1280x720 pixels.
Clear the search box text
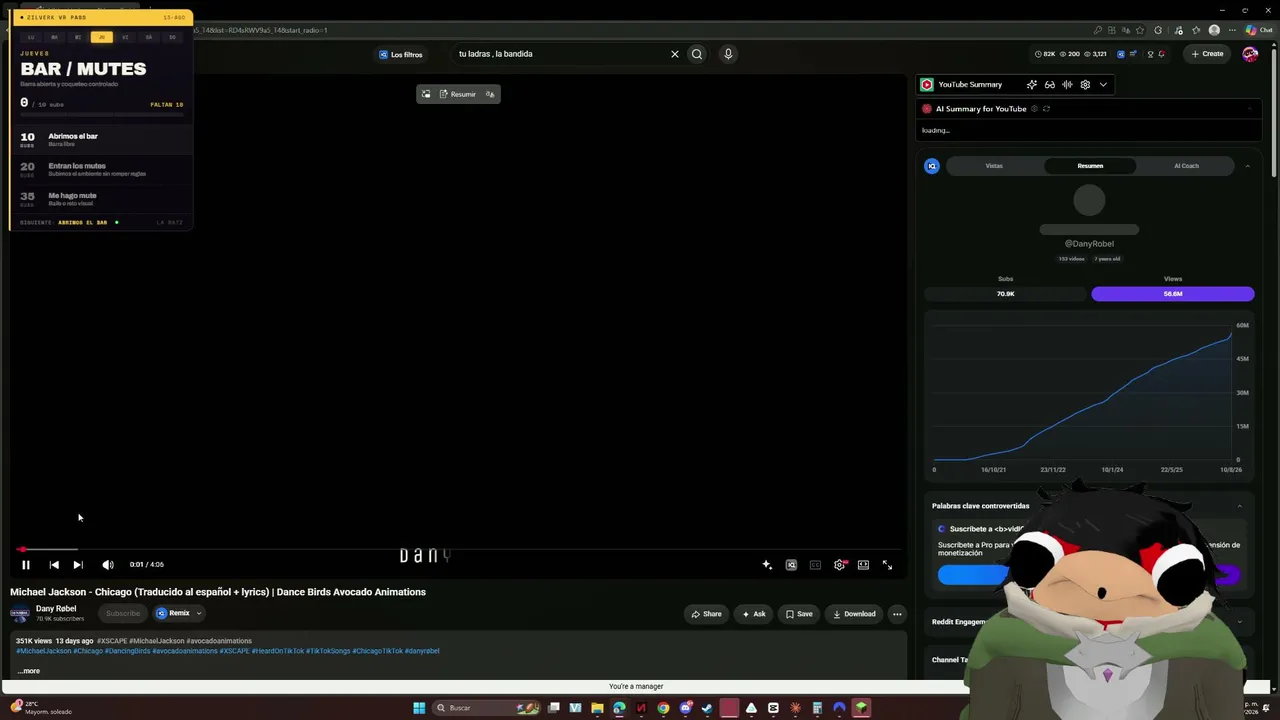pyautogui.click(x=675, y=54)
